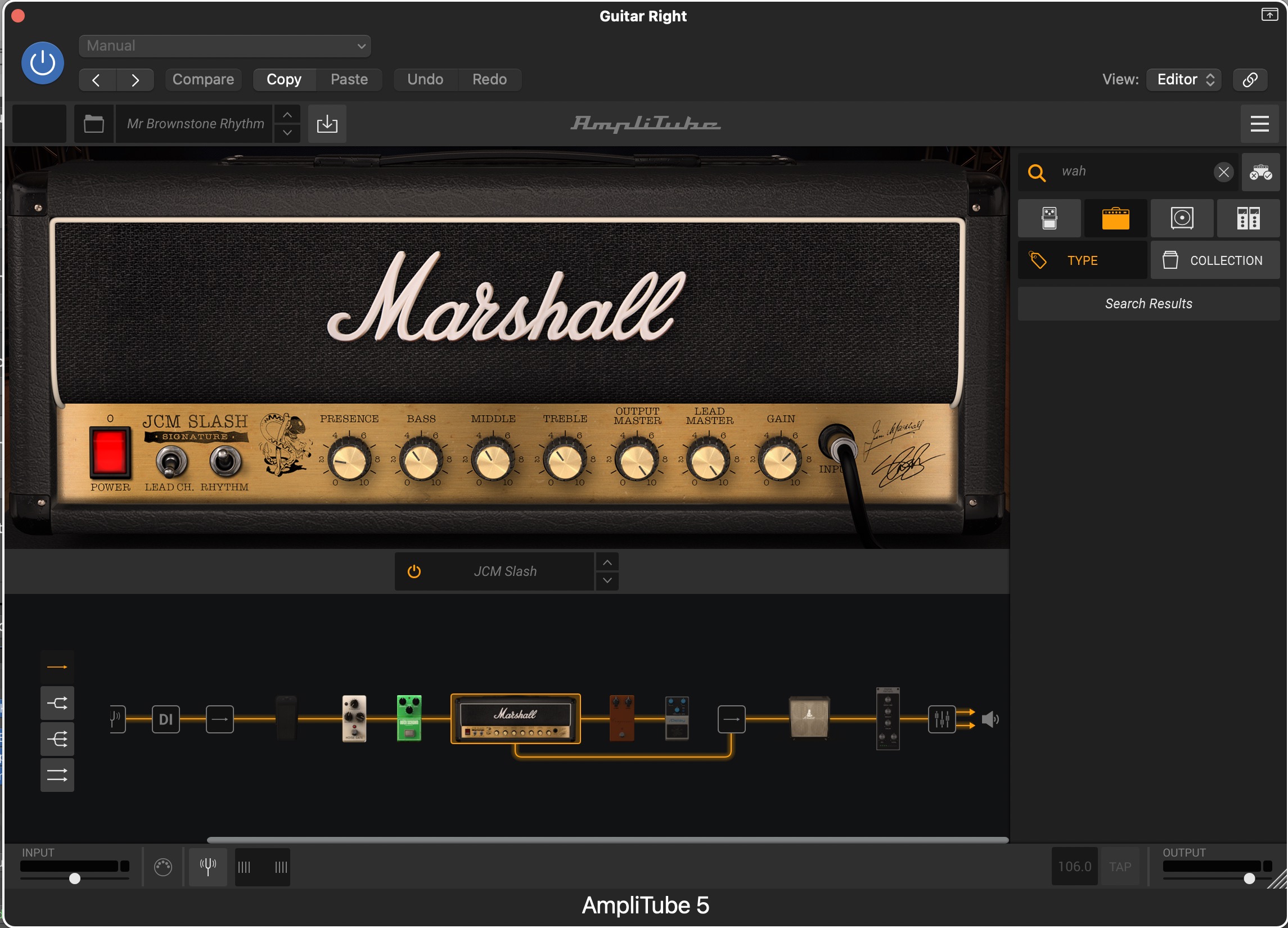Click the PRESENCE knob
This screenshot has height=928, width=1288.
[349, 460]
